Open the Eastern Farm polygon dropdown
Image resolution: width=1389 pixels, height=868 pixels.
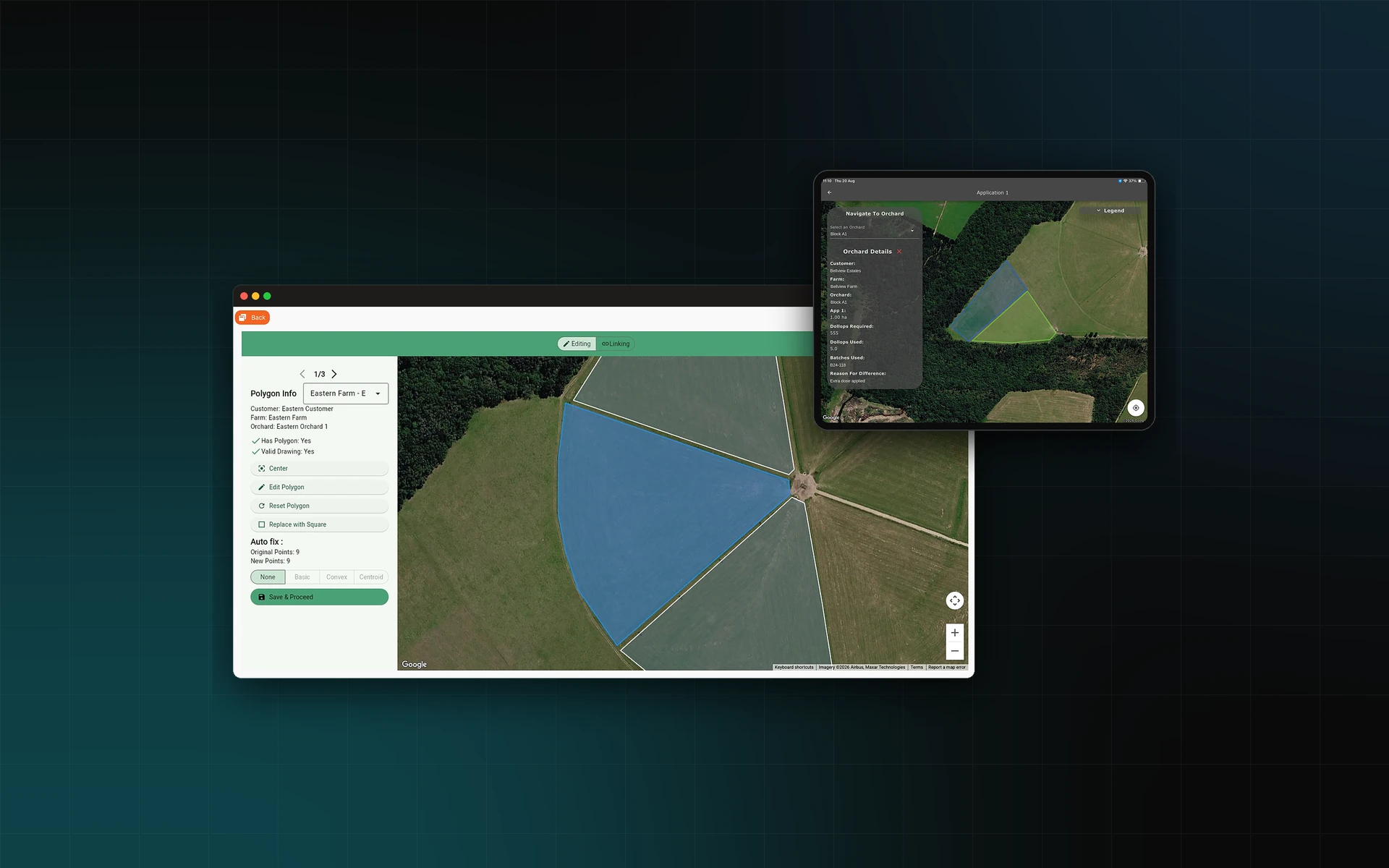click(x=346, y=393)
